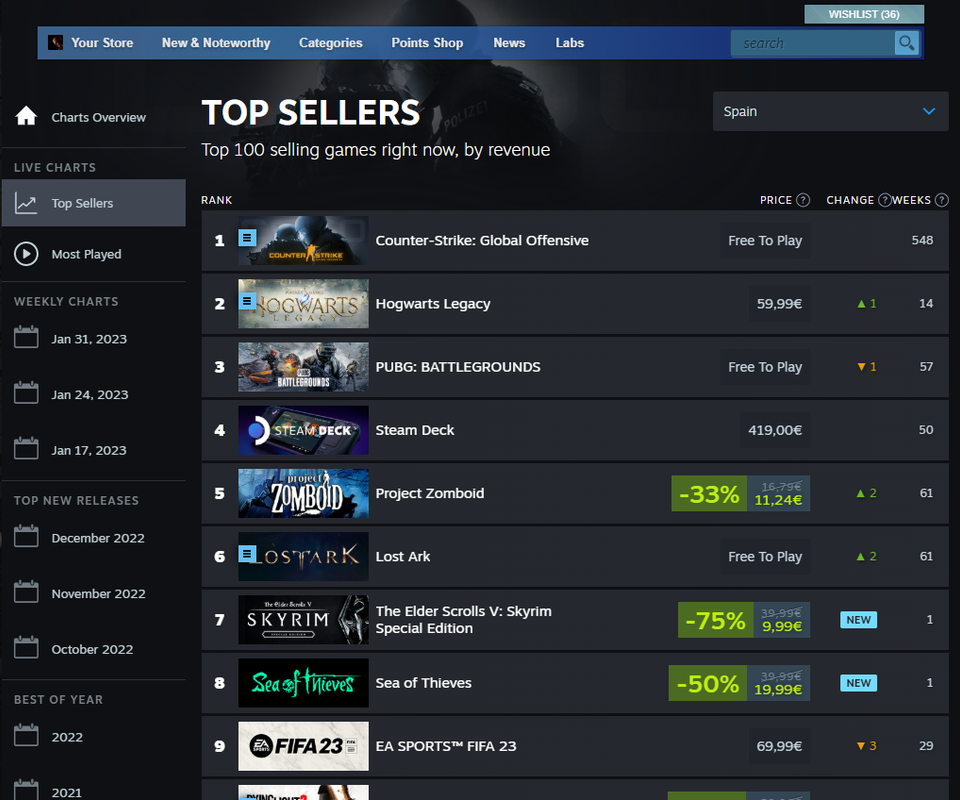960x800 pixels.
Task: Click the Most Played play icon
Action: click(x=26, y=253)
